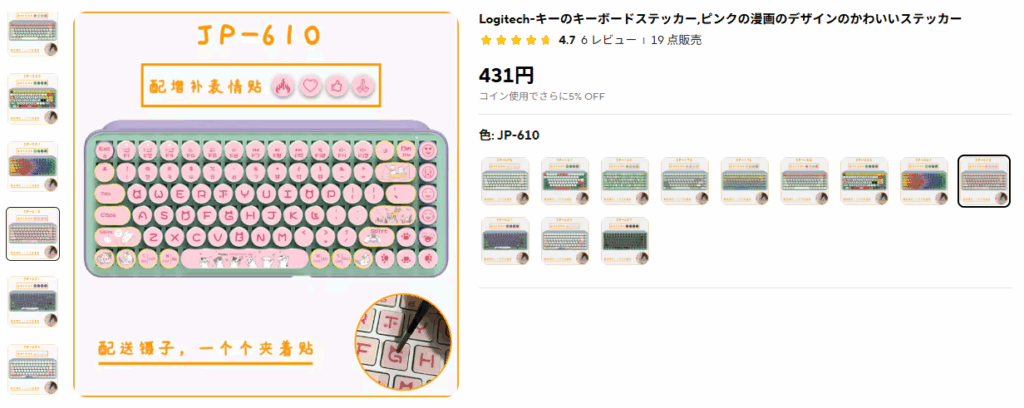Open the 6 レビュー reviews link
1024x408 pixels.
608,40
